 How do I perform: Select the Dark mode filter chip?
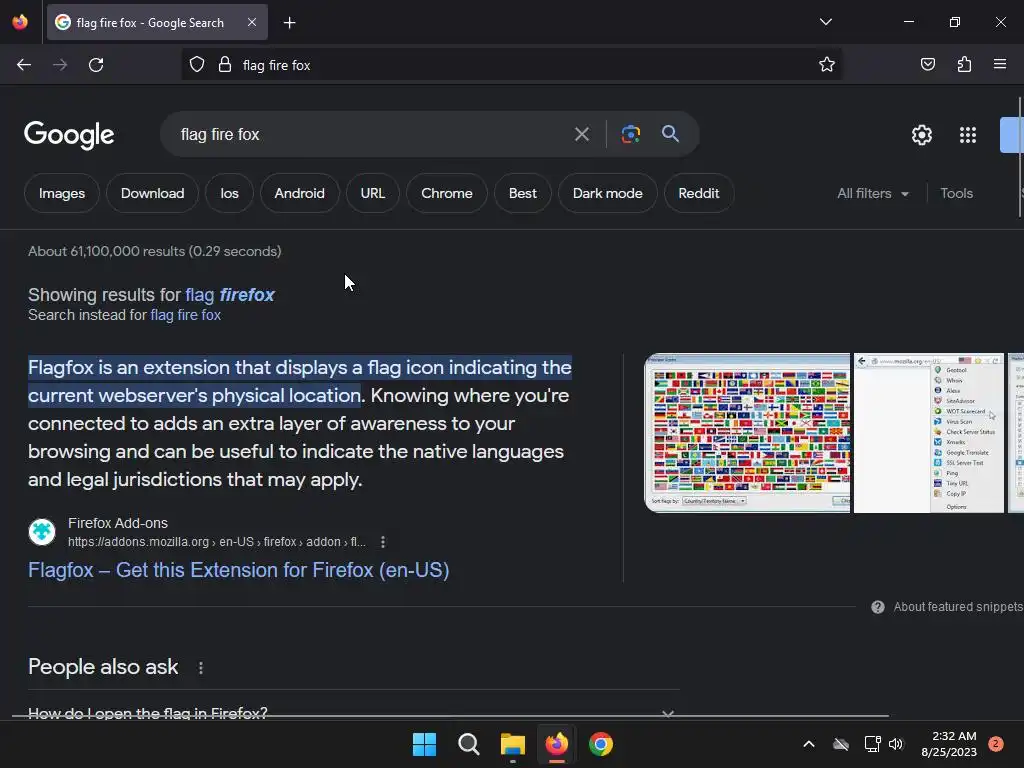pos(607,193)
